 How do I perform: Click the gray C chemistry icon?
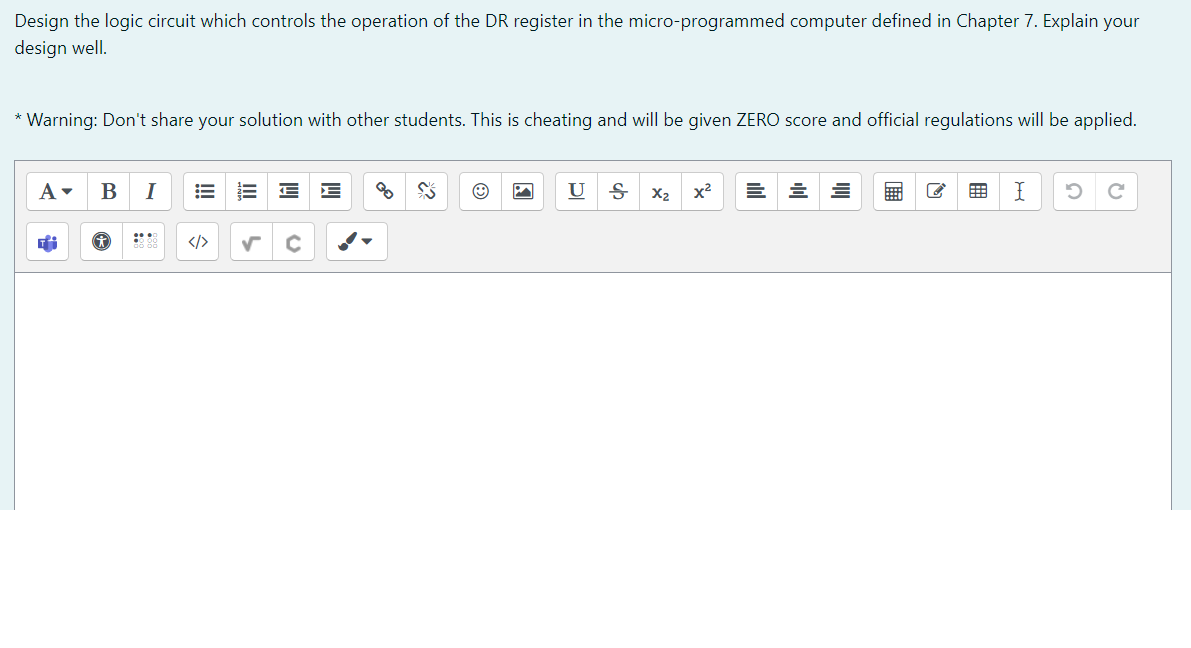pyautogui.click(x=293, y=242)
